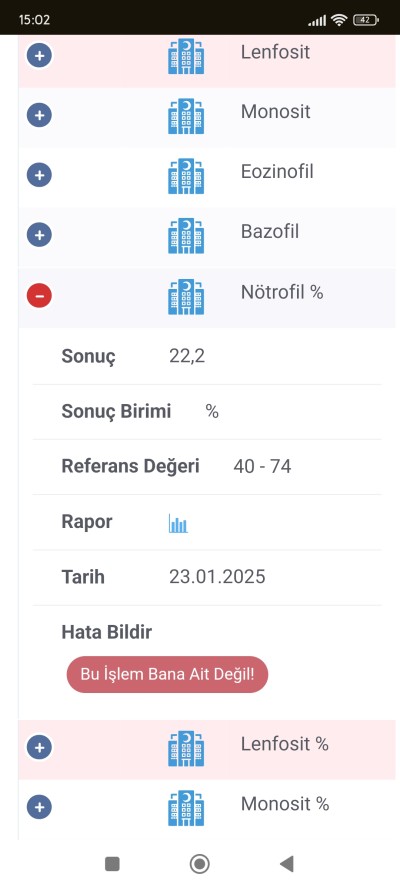Open the Rapor bar chart icon
The width and height of the screenshot is (400, 888).
tap(178, 523)
